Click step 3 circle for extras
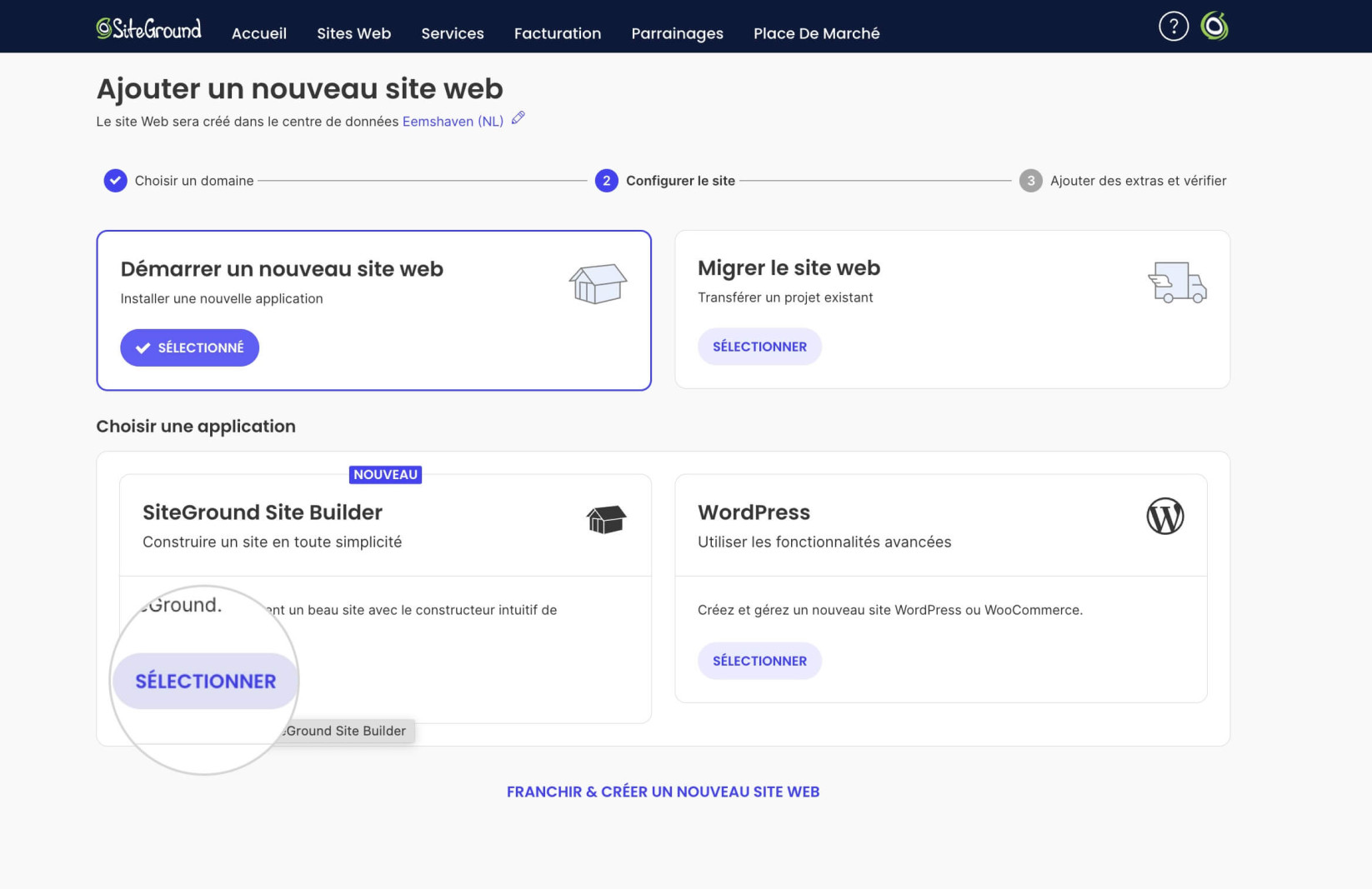Image resolution: width=1372 pixels, height=889 pixels. coord(1030,181)
